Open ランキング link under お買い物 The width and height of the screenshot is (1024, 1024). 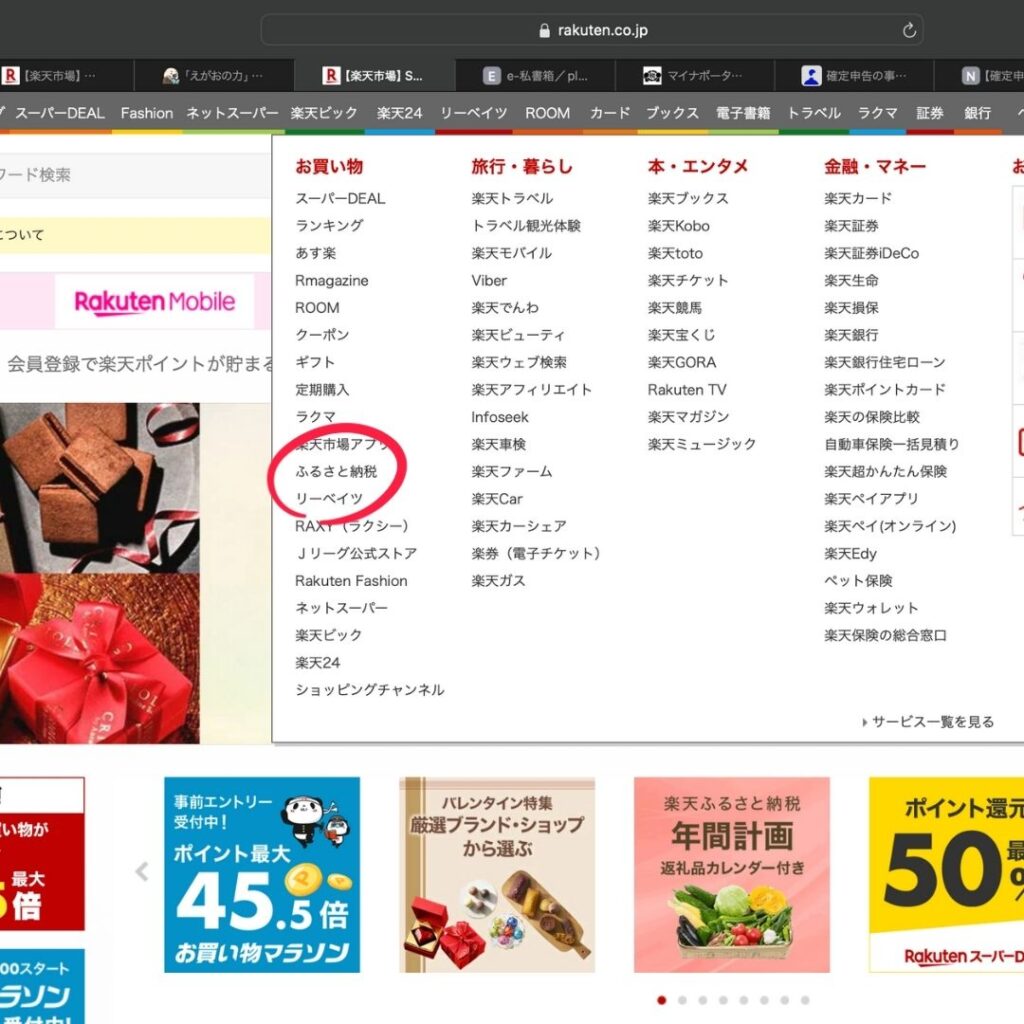click(x=328, y=225)
